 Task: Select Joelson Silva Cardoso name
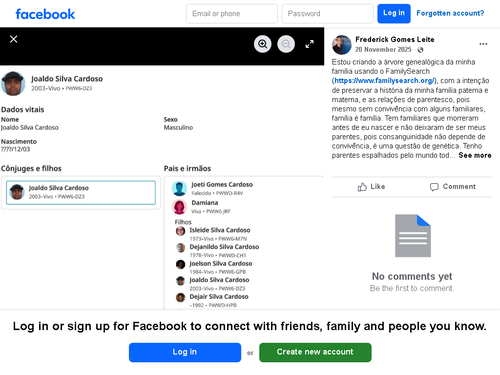point(221,263)
